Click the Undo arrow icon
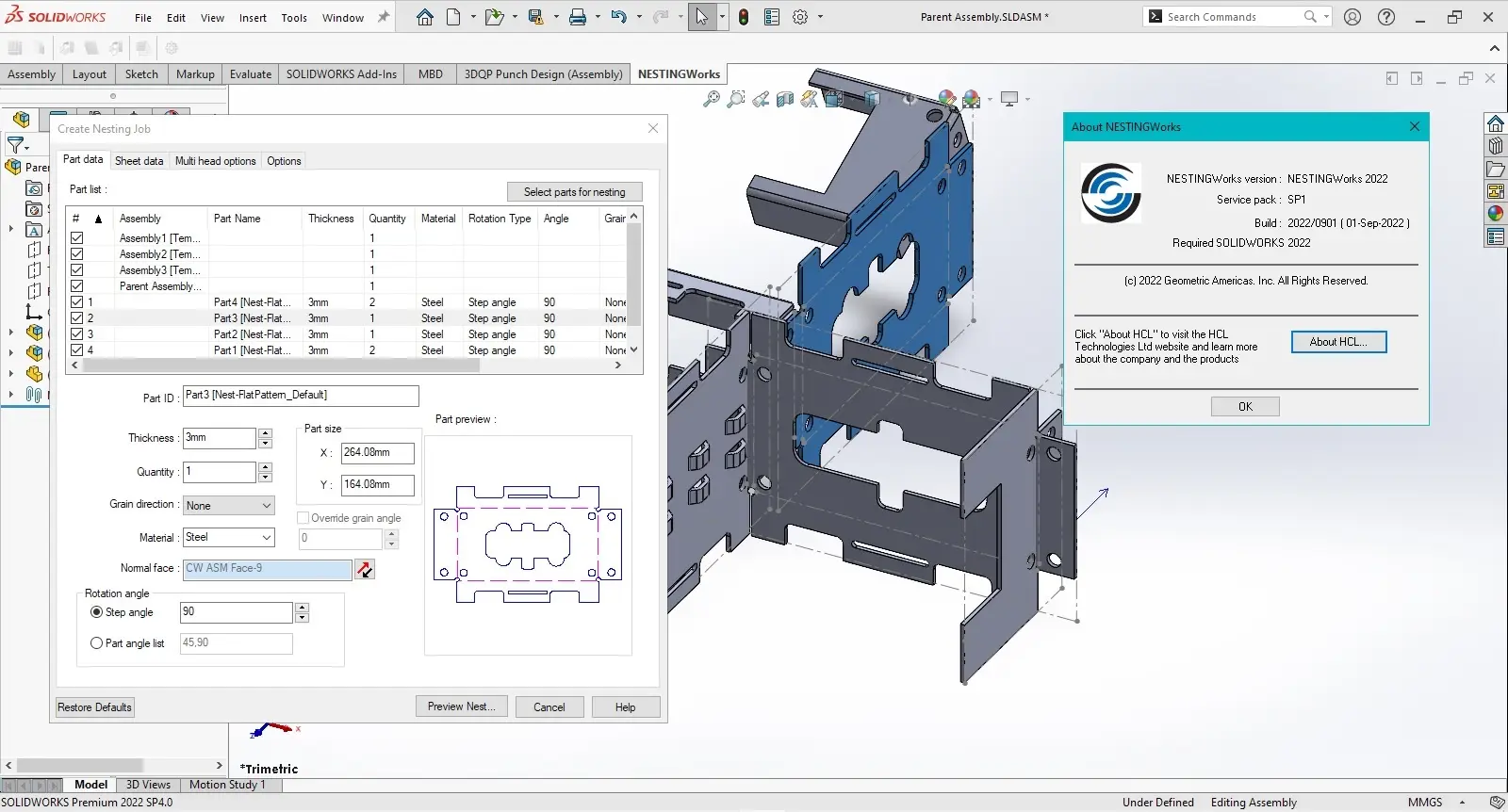Screen dimensions: 1508x812 [618, 17]
